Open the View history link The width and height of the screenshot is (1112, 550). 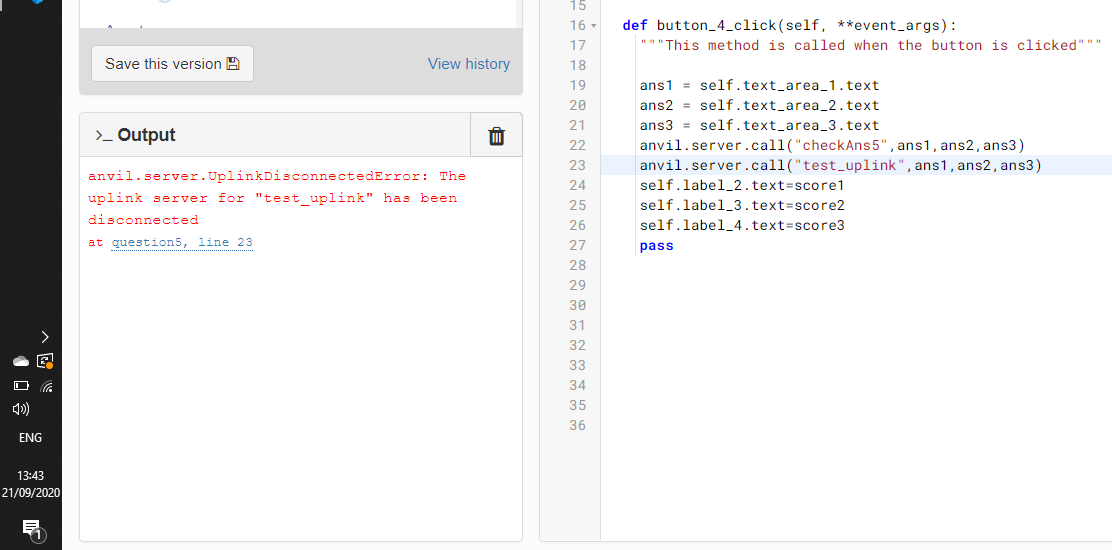468,64
